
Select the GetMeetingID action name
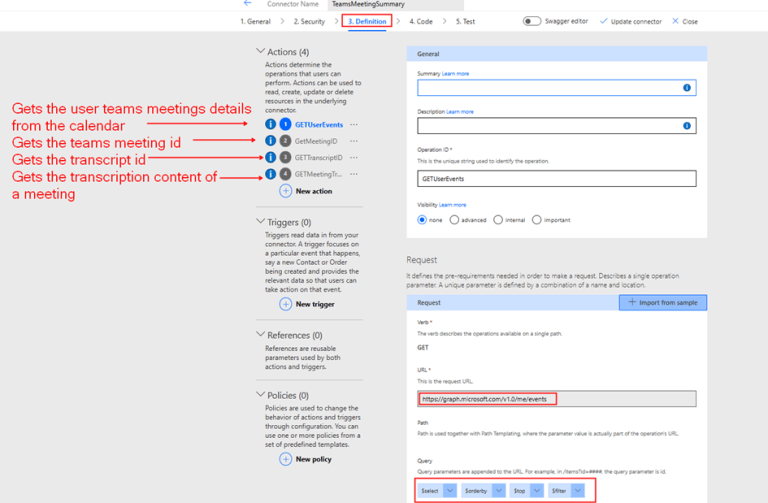(x=316, y=141)
